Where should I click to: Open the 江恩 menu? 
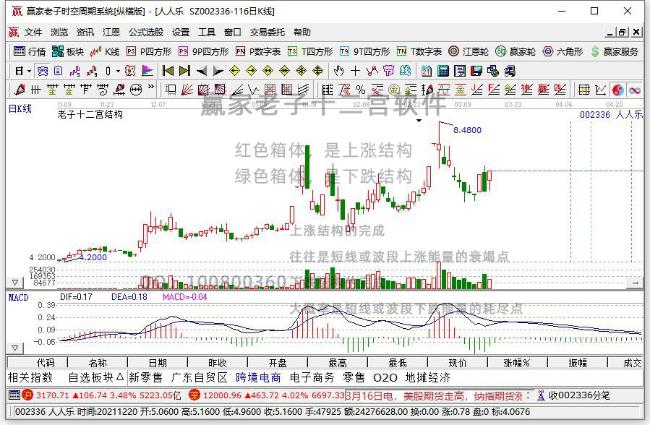111,32
